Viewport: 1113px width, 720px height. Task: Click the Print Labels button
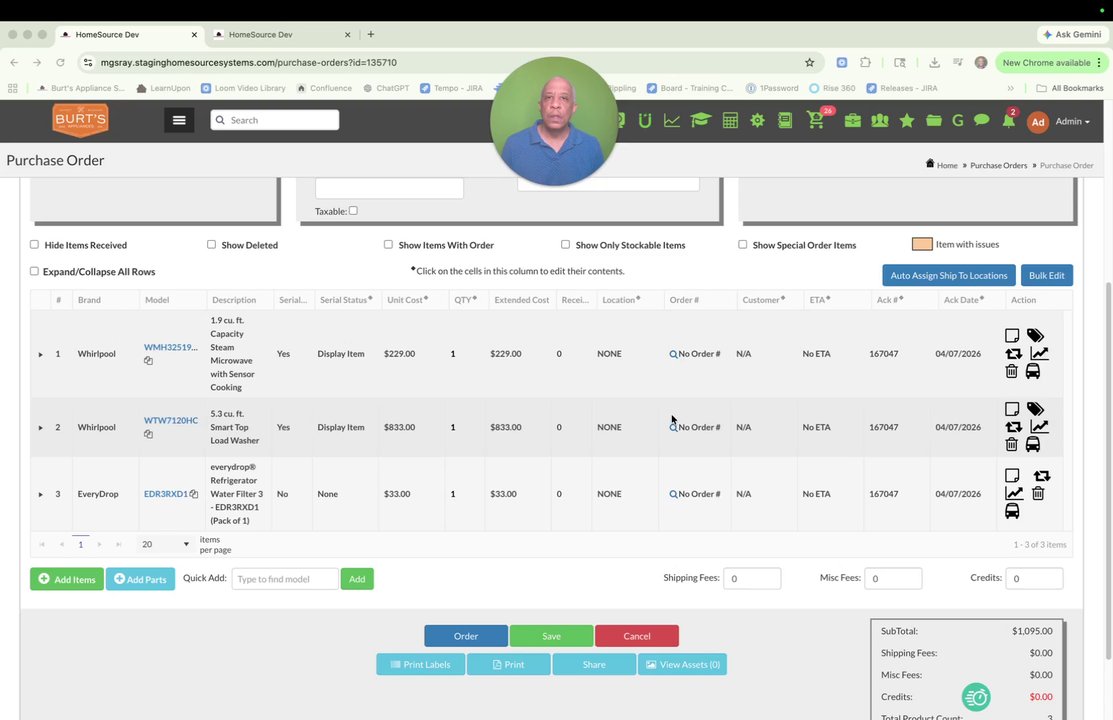(420, 665)
